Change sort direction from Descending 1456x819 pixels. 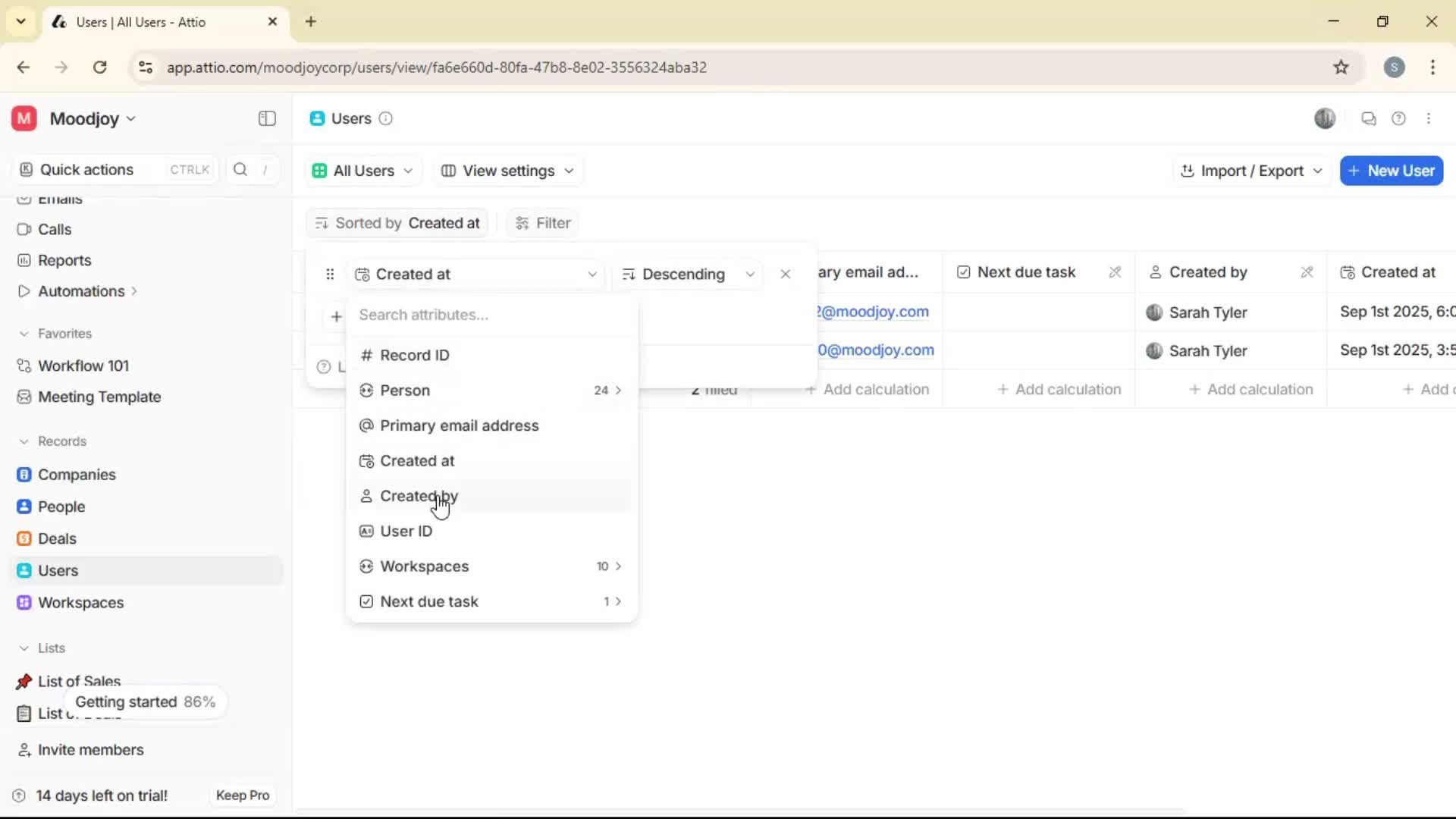click(x=687, y=274)
